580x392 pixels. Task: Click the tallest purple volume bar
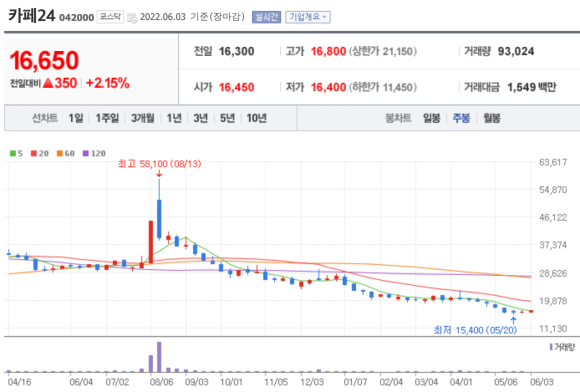[159, 357]
